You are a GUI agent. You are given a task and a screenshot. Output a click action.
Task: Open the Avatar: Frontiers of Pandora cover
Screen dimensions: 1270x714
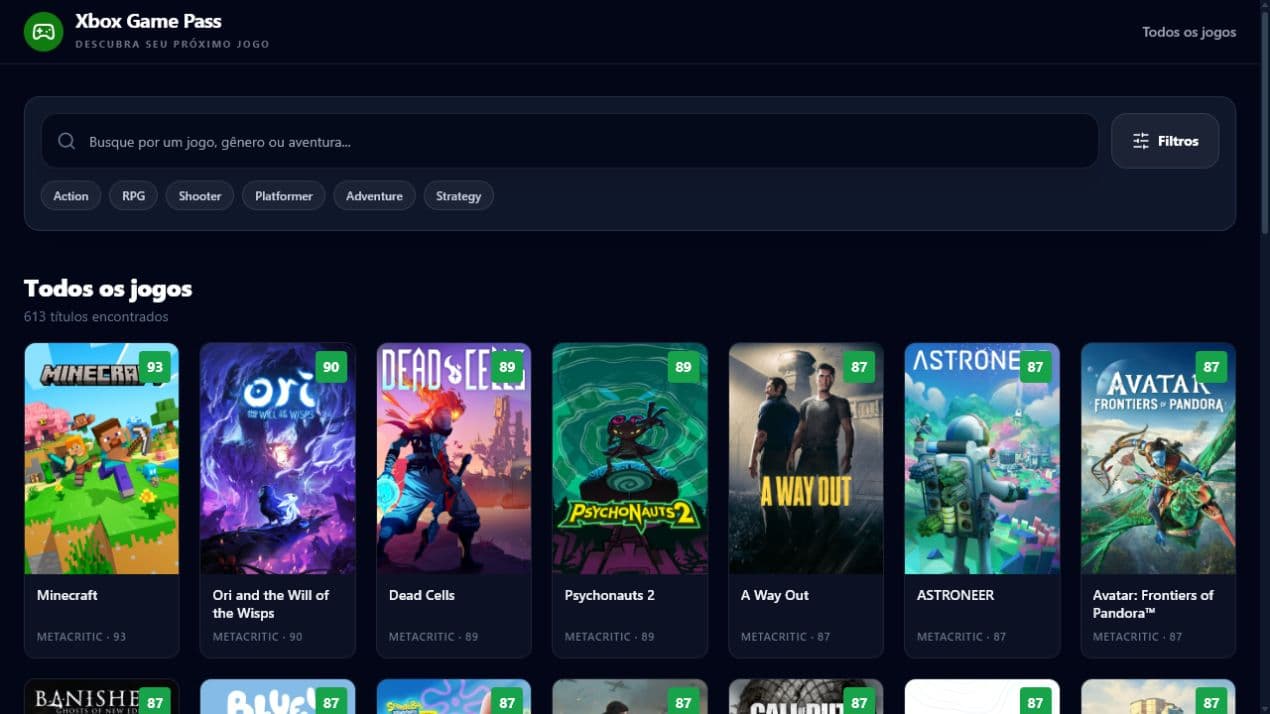[1158, 459]
